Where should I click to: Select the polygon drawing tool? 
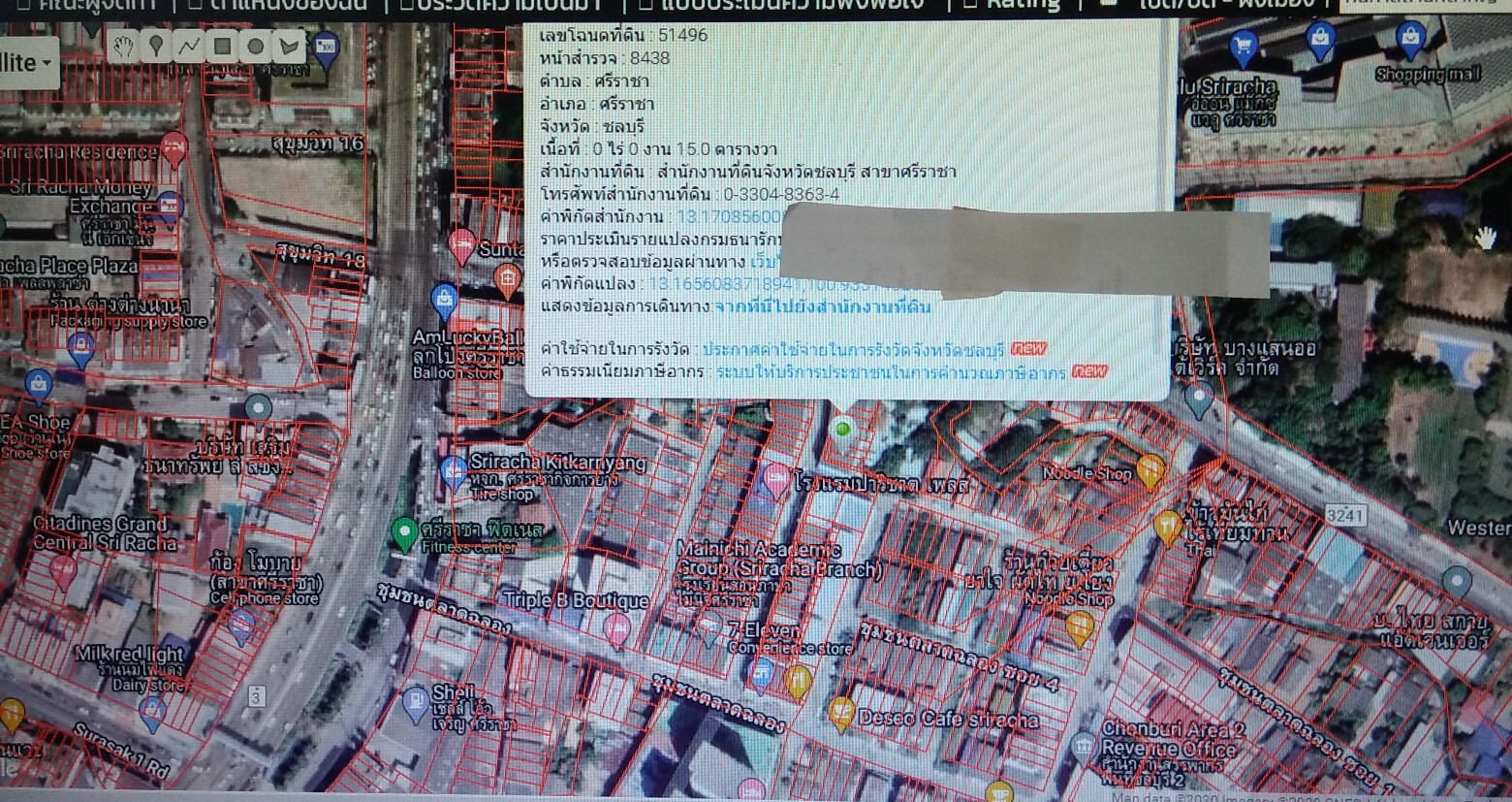point(288,46)
